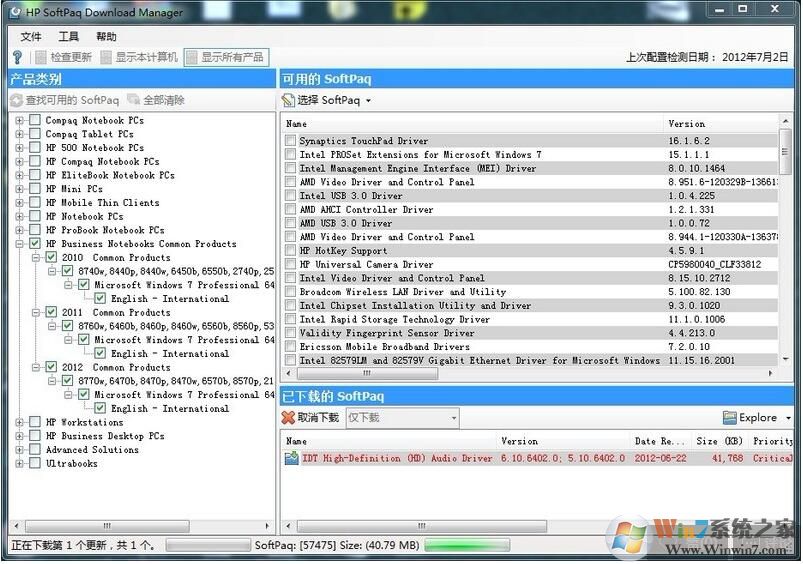Click the 检查更新 toolbar icon
This screenshot has height=564, width=803.
[42, 57]
